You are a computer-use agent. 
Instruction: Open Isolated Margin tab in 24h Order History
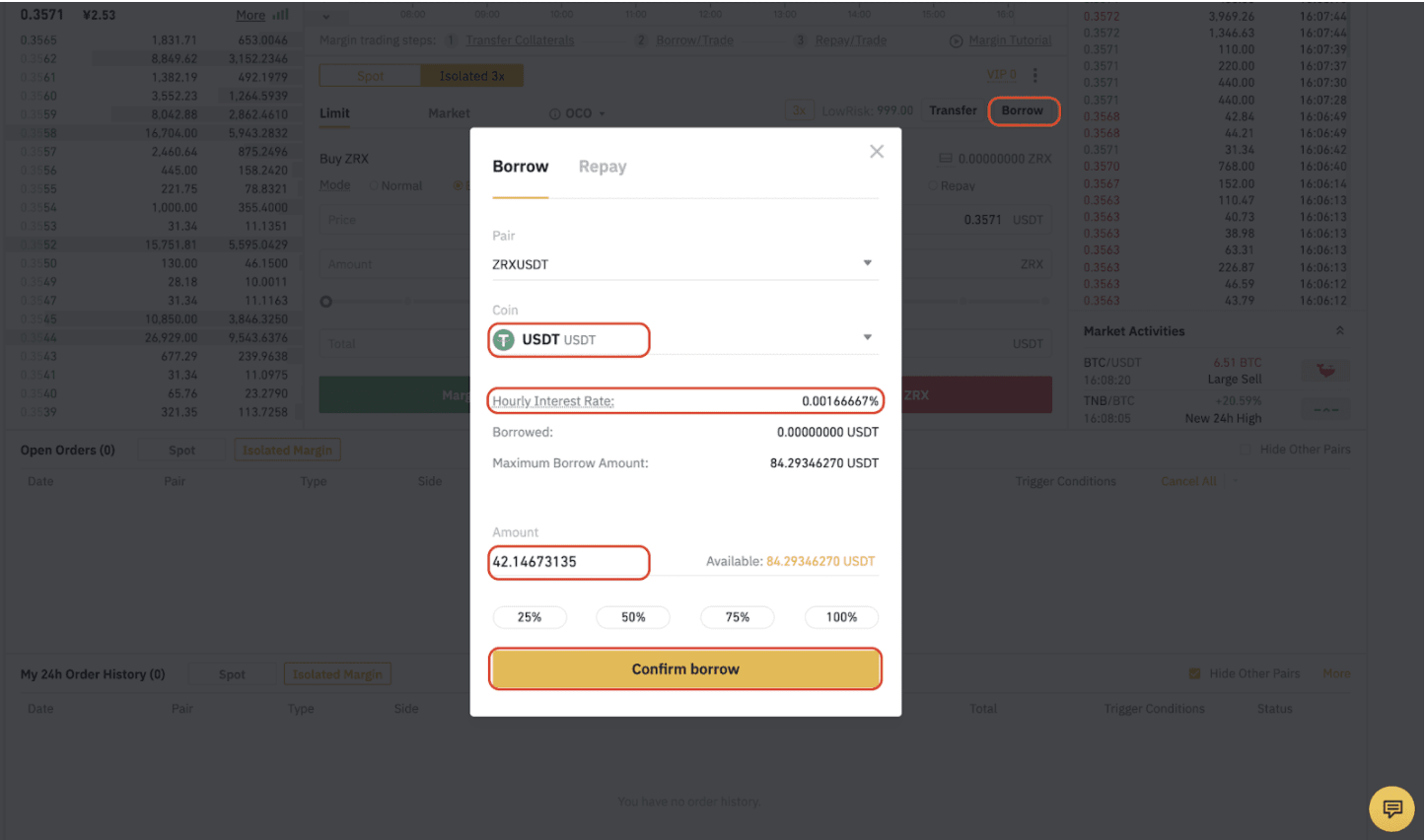click(337, 674)
